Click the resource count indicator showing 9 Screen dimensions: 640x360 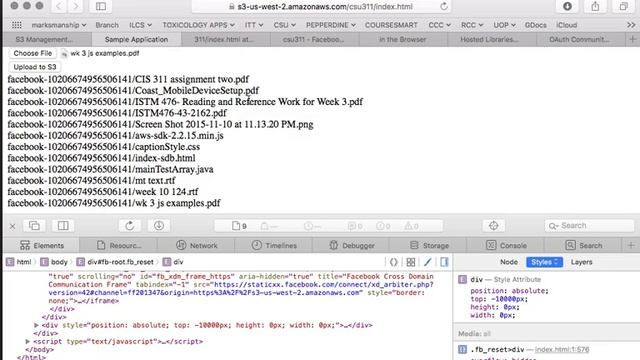[x=239, y=226]
